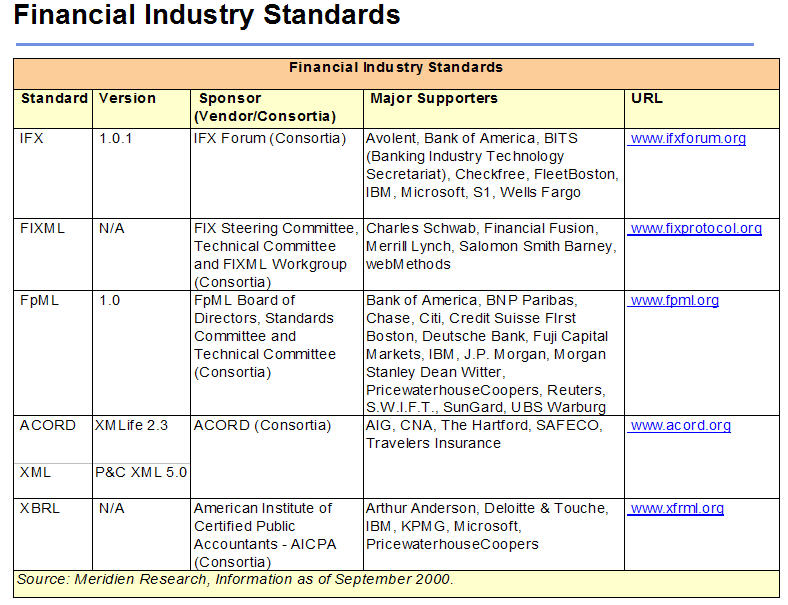The width and height of the screenshot is (788, 605).
Task: Follow the www.acord.org link
Action: pyautogui.click(x=680, y=426)
